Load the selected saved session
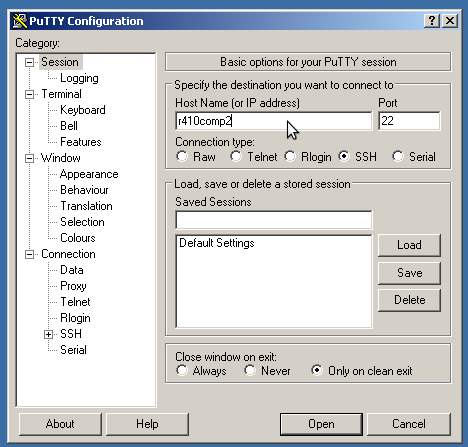468x447 pixels. 409,245
